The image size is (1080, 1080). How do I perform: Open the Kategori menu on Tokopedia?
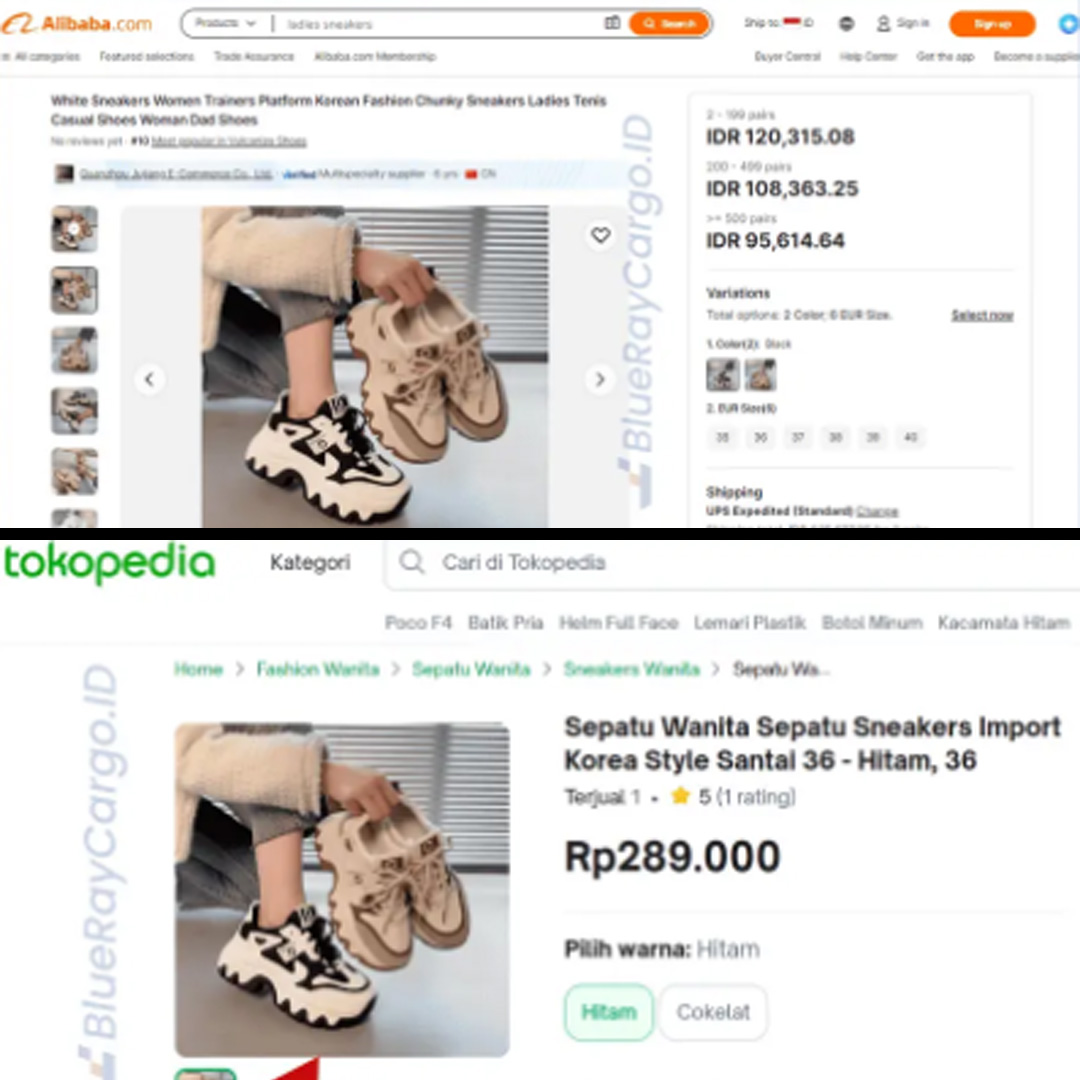tap(310, 563)
